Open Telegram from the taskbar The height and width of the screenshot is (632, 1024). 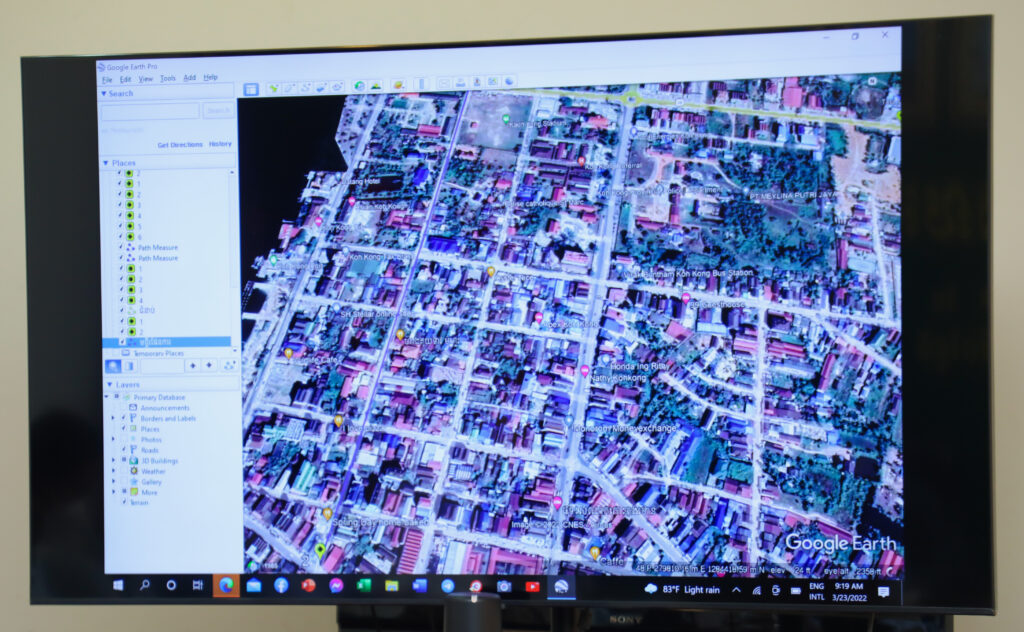coord(447,586)
